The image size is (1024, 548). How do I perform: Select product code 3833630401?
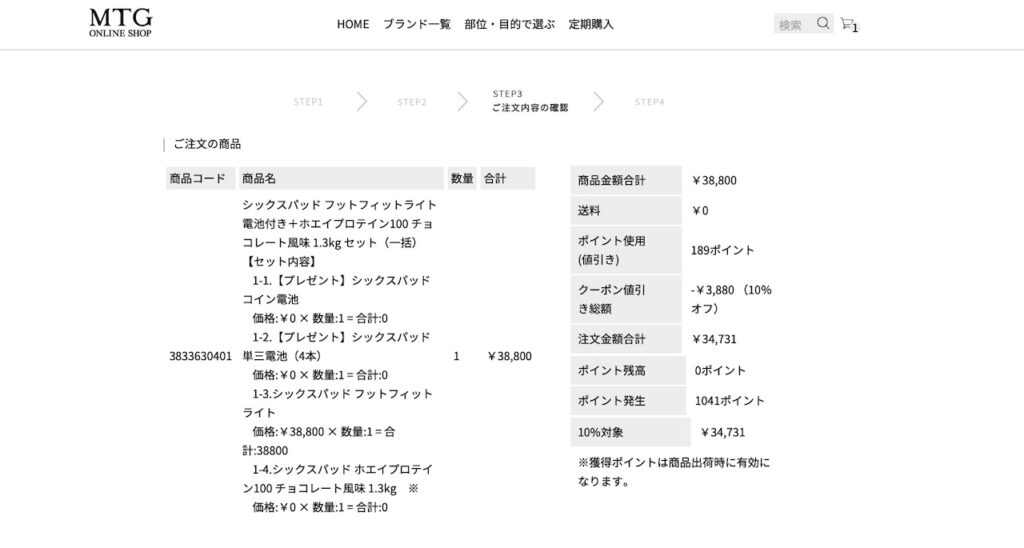point(200,357)
